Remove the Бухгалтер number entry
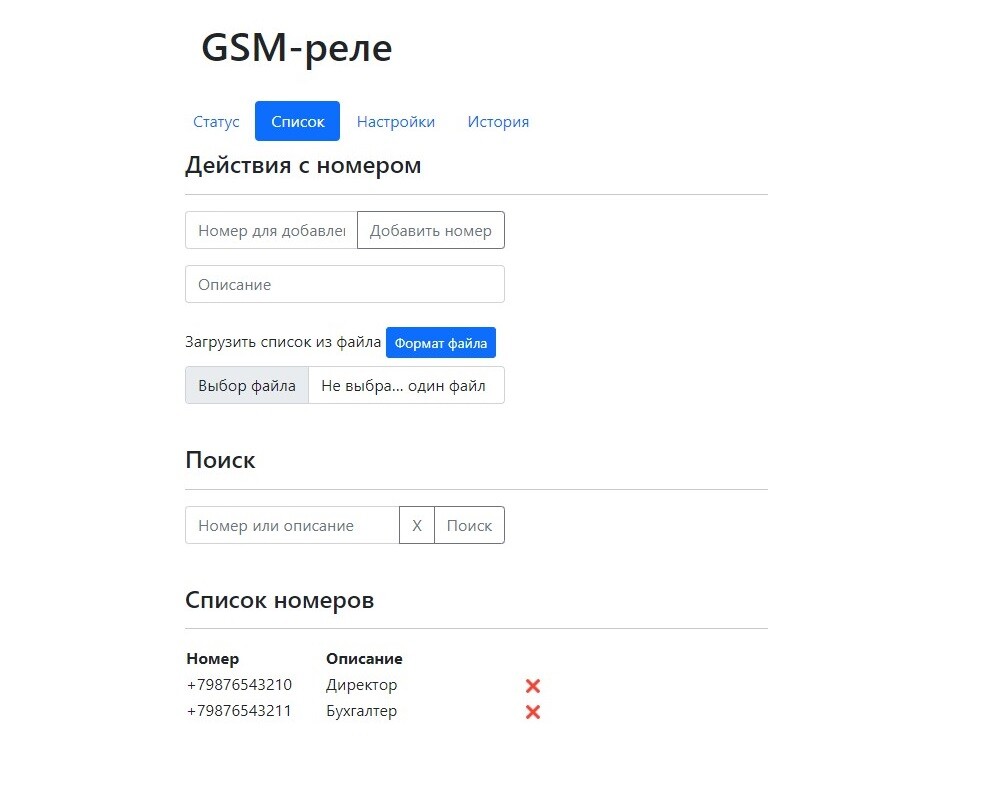This screenshot has height=800, width=1000. pyautogui.click(x=533, y=712)
